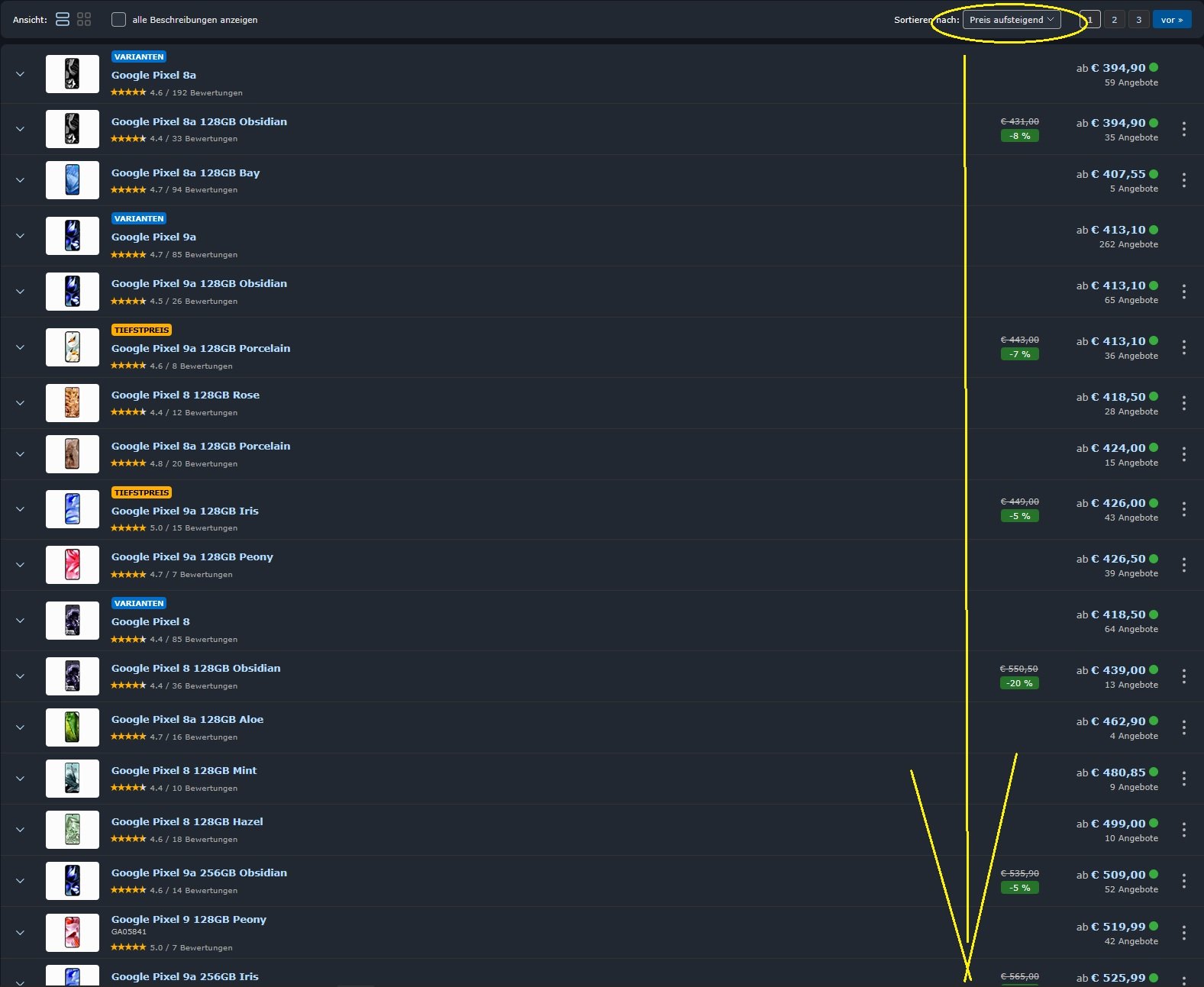
Task: Click the Google Pixel 8a 128GB Aloe thumbnail
Action: (x=73, y=727)
